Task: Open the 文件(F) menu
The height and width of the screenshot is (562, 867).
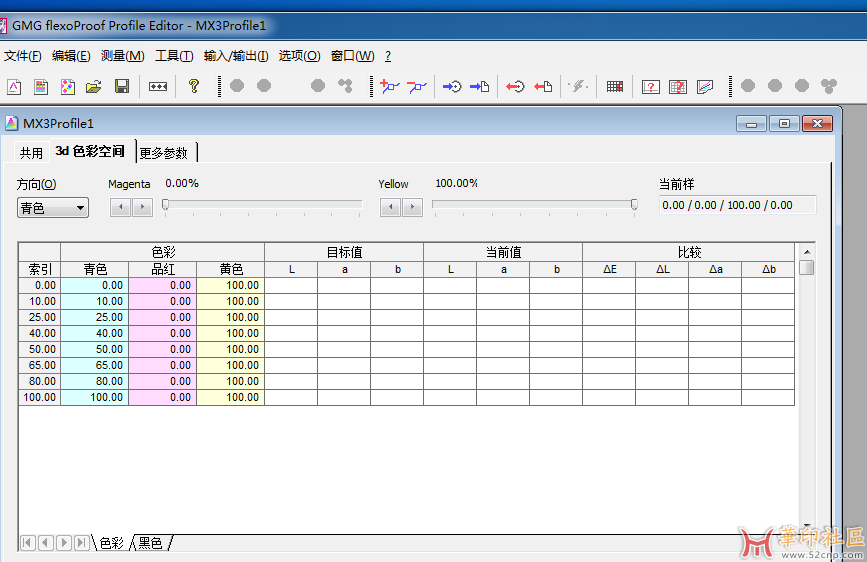Action: 23,56
